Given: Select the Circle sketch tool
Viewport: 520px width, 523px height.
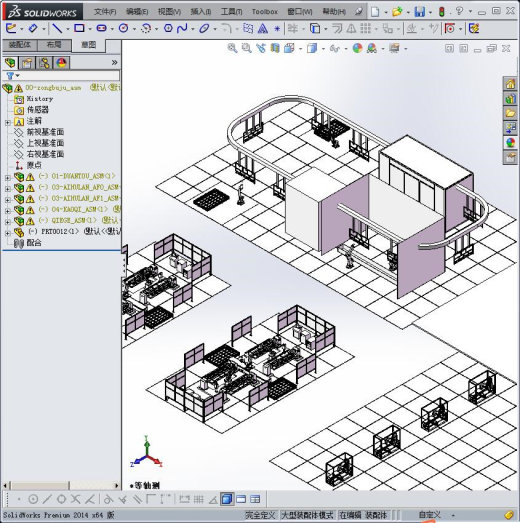Looking at the screenshot, I should coord(123,28).
